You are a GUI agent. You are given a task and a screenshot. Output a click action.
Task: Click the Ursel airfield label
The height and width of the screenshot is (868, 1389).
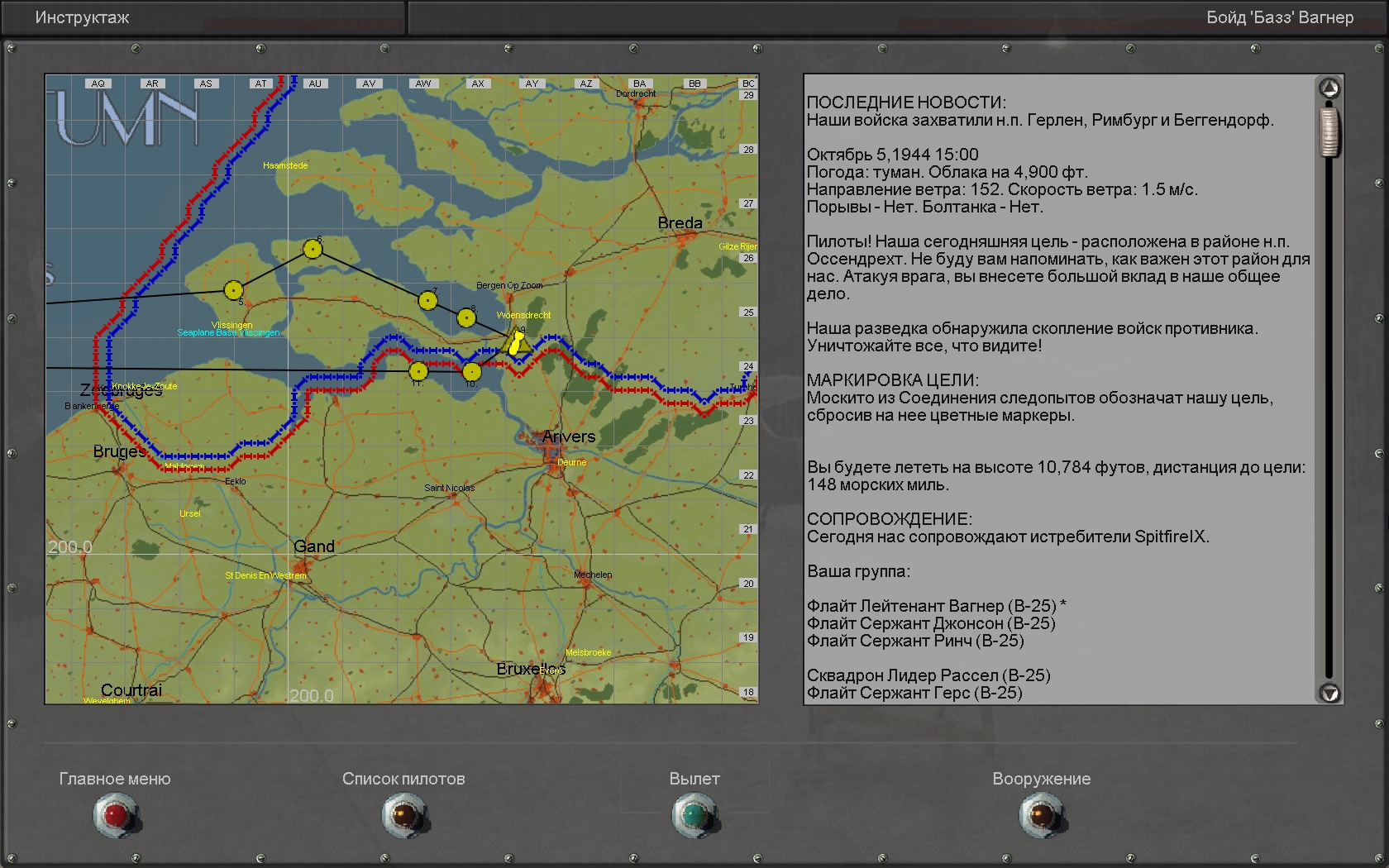pyautogui.click(x=190, y=513)
